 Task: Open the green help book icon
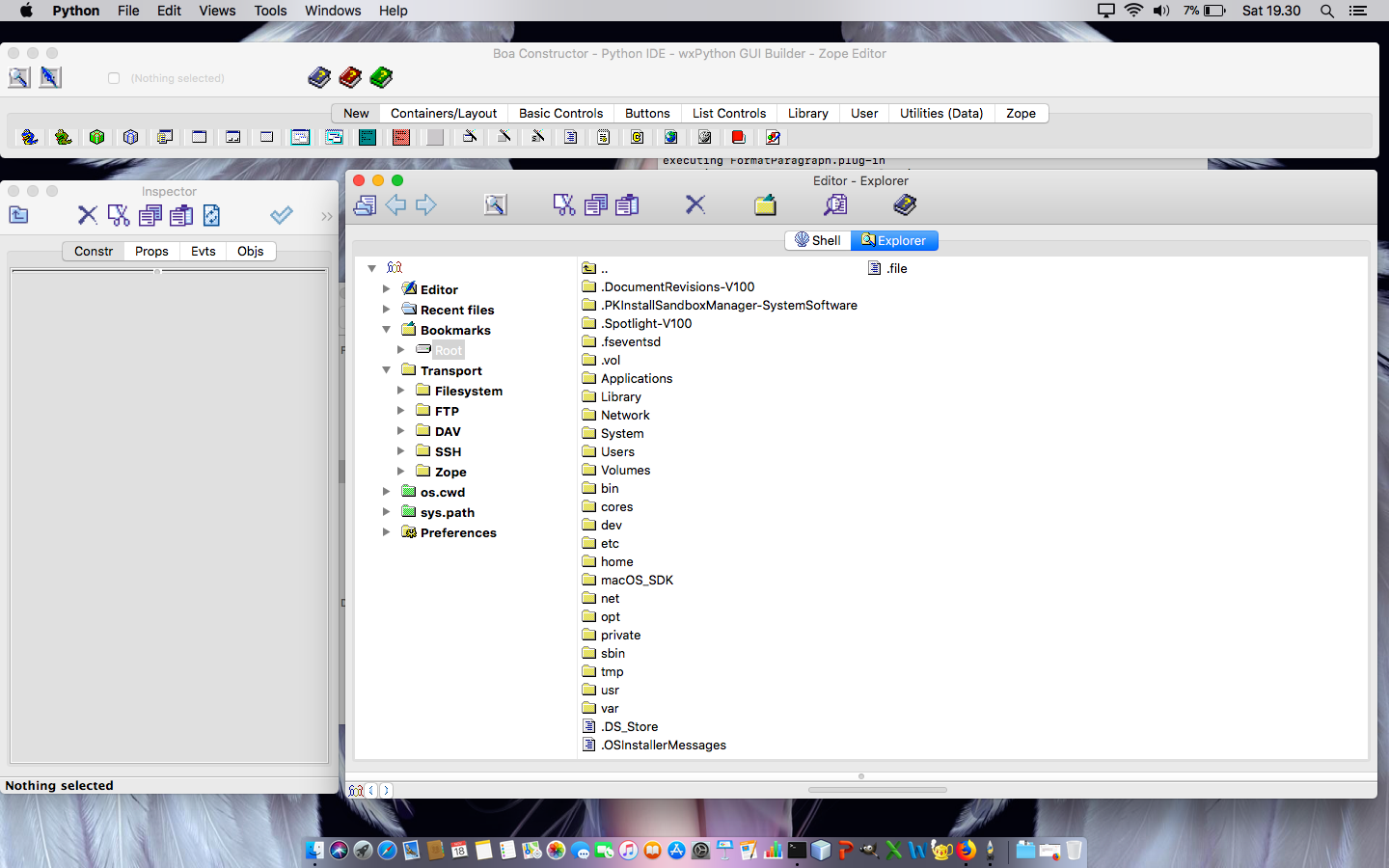tap(381, 77)
